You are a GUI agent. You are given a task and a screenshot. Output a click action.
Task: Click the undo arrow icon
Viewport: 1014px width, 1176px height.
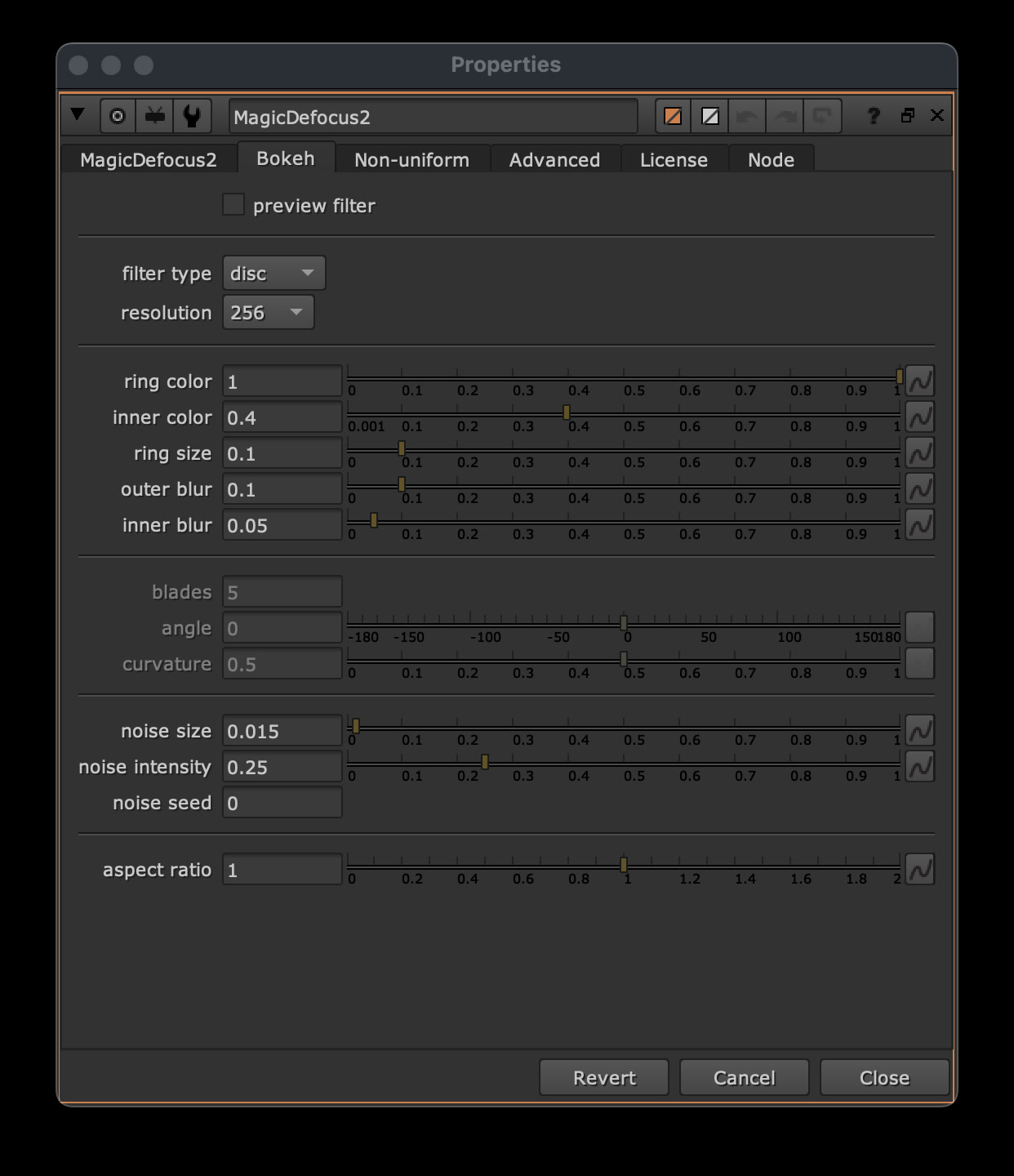coord(745,116)
